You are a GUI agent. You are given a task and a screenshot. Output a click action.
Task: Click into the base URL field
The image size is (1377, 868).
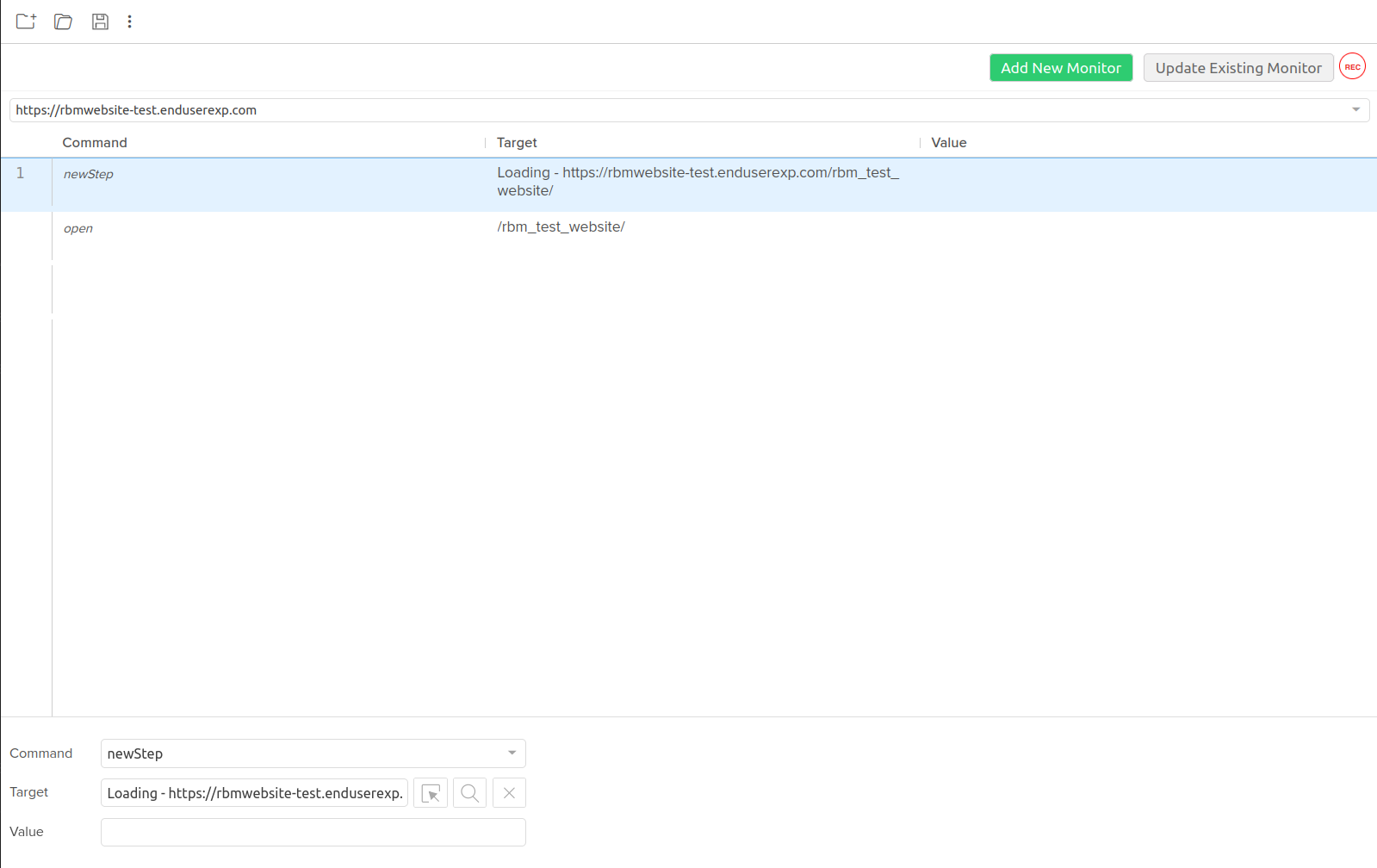[672, 110]
